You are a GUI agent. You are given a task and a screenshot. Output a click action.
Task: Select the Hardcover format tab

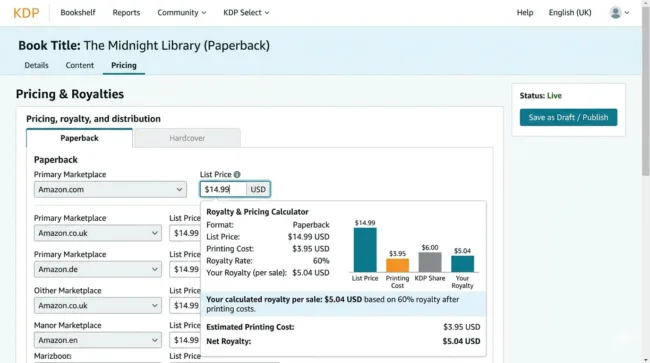pos(187,138)
